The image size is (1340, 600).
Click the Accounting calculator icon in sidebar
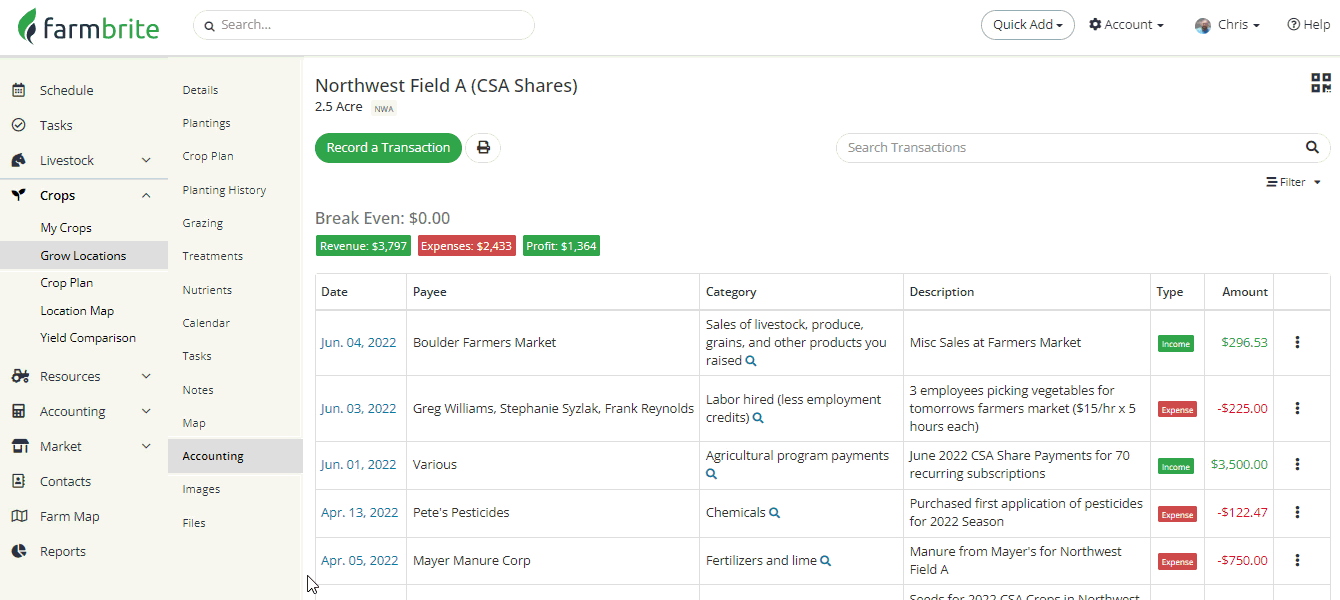[x=18, y=411]
